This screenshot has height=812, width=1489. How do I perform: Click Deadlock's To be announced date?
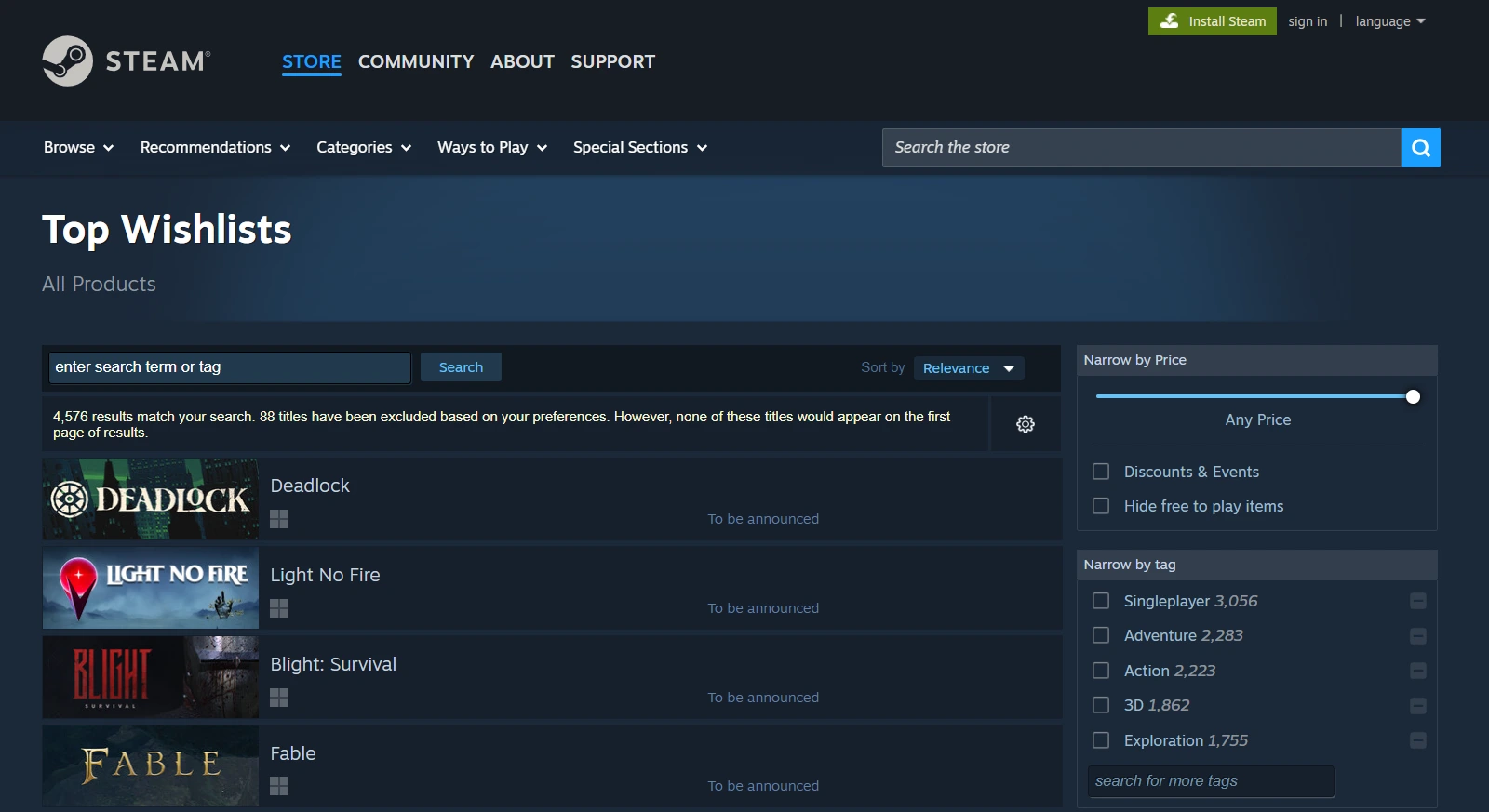[x=763, y=519]
